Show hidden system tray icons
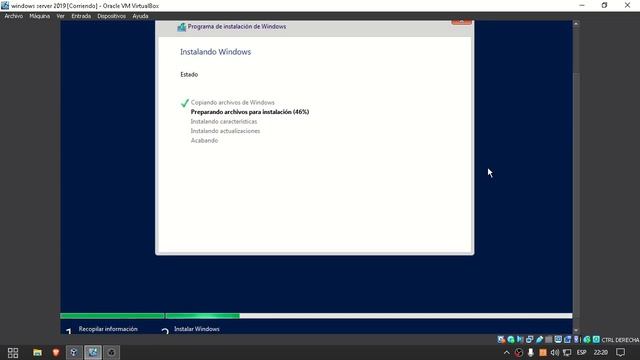 (x=507, y=353)
